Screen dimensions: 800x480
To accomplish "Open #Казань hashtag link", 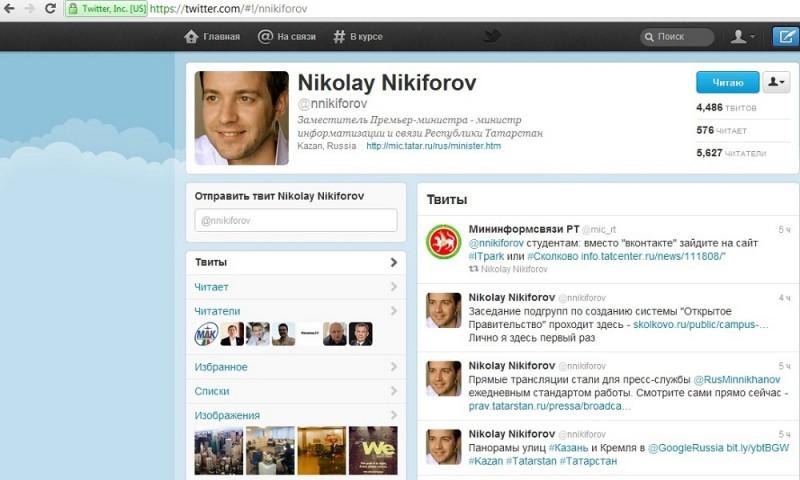I will pyautogui.click(x=568, y=448).
